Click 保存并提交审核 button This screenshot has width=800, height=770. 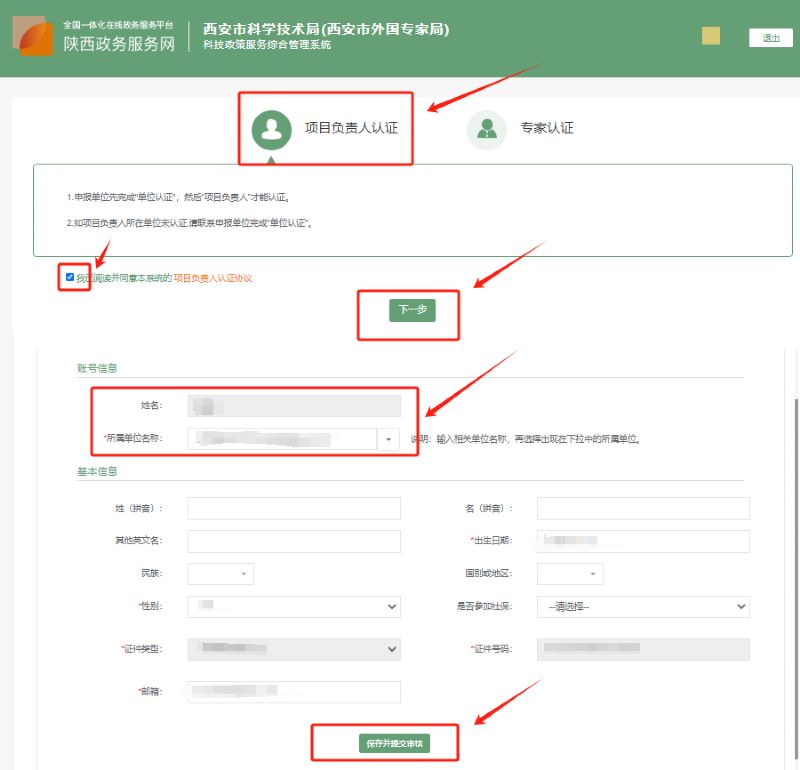(x=395, y=744)
